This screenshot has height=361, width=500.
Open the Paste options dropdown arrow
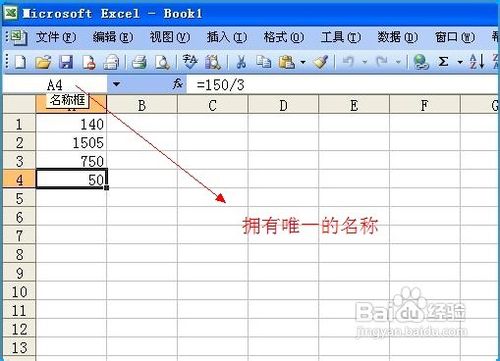(303, 62)
